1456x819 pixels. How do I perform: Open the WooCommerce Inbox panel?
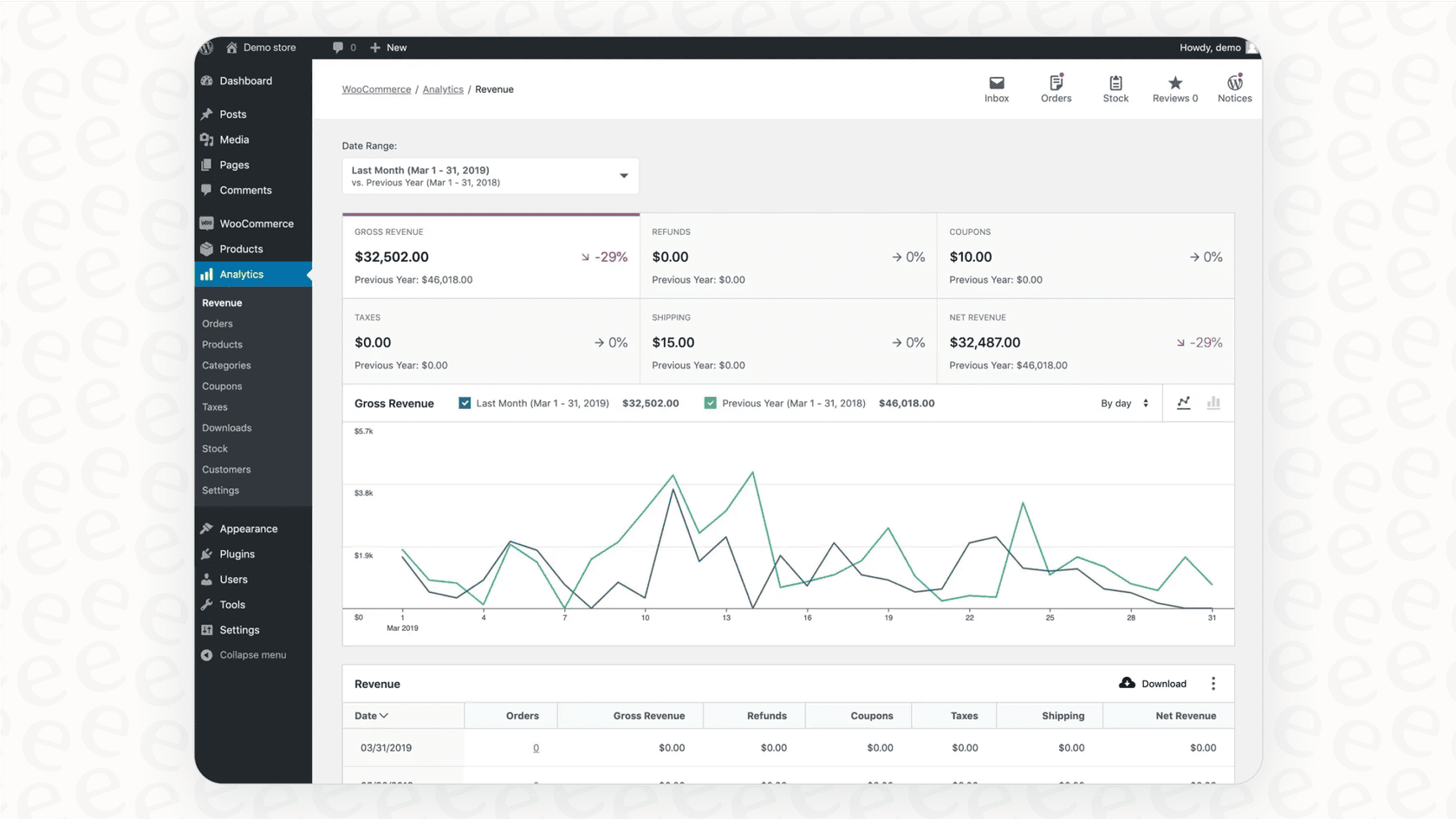pyautogui.click(x=996, y=87)
